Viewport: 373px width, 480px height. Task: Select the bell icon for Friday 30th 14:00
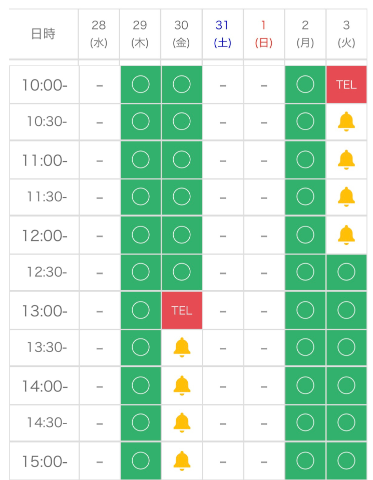click(182, 386)
